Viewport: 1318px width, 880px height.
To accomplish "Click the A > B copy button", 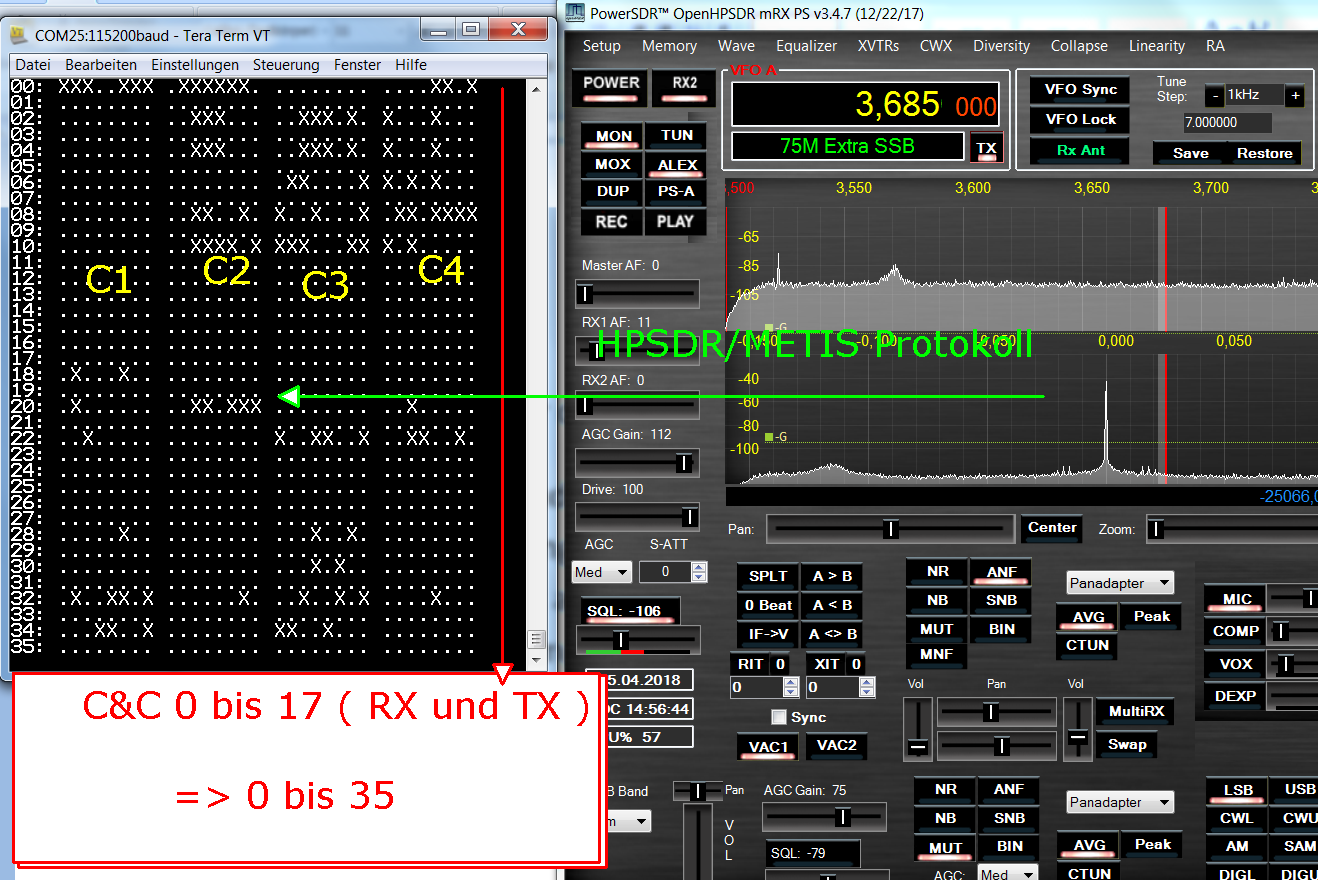I will 832,577.
